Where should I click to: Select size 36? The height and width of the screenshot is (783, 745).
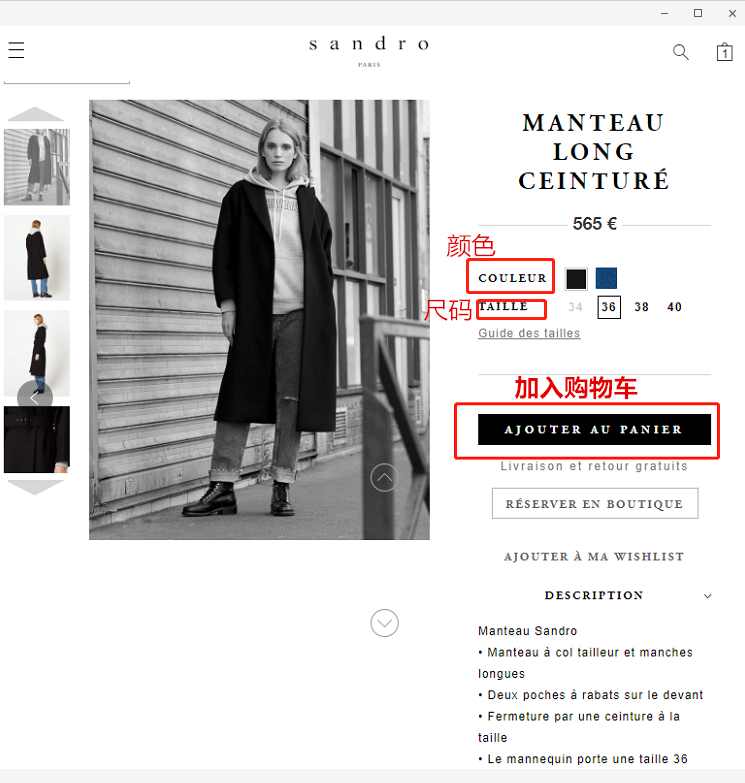(x=609, y=307)
